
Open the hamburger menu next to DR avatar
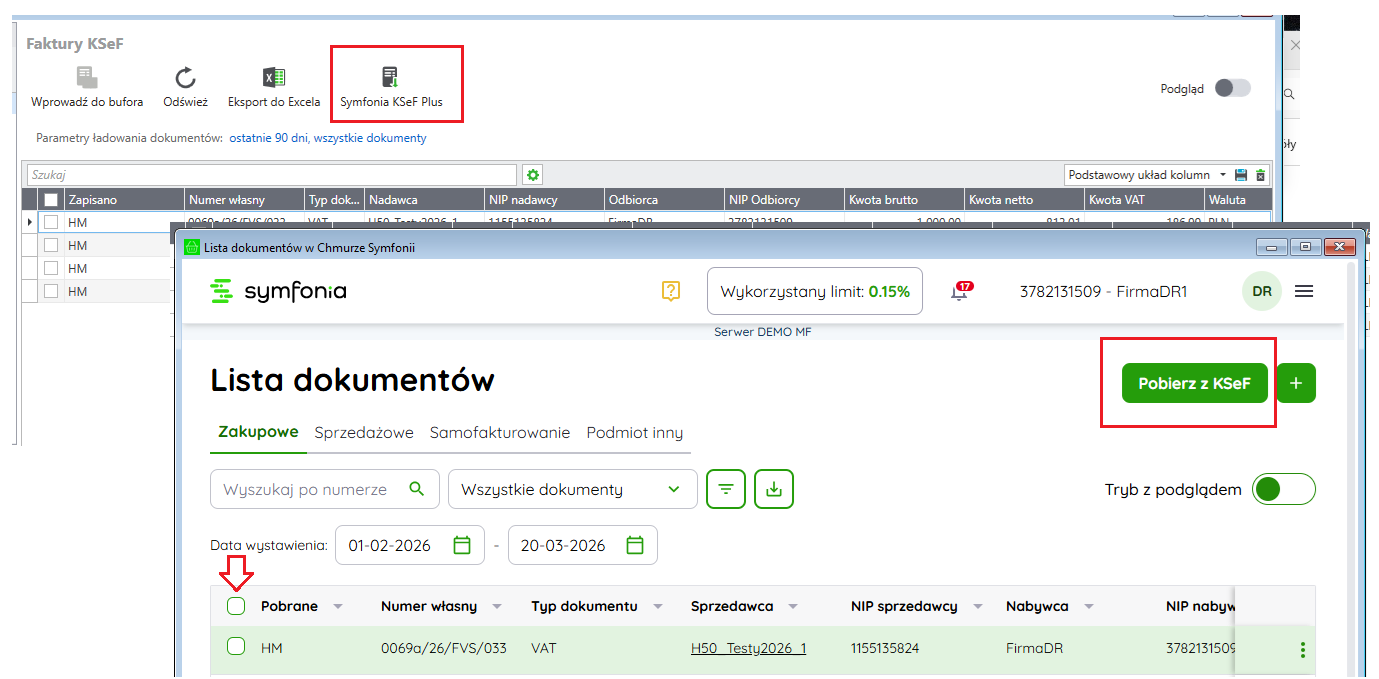pos(1304,291)
